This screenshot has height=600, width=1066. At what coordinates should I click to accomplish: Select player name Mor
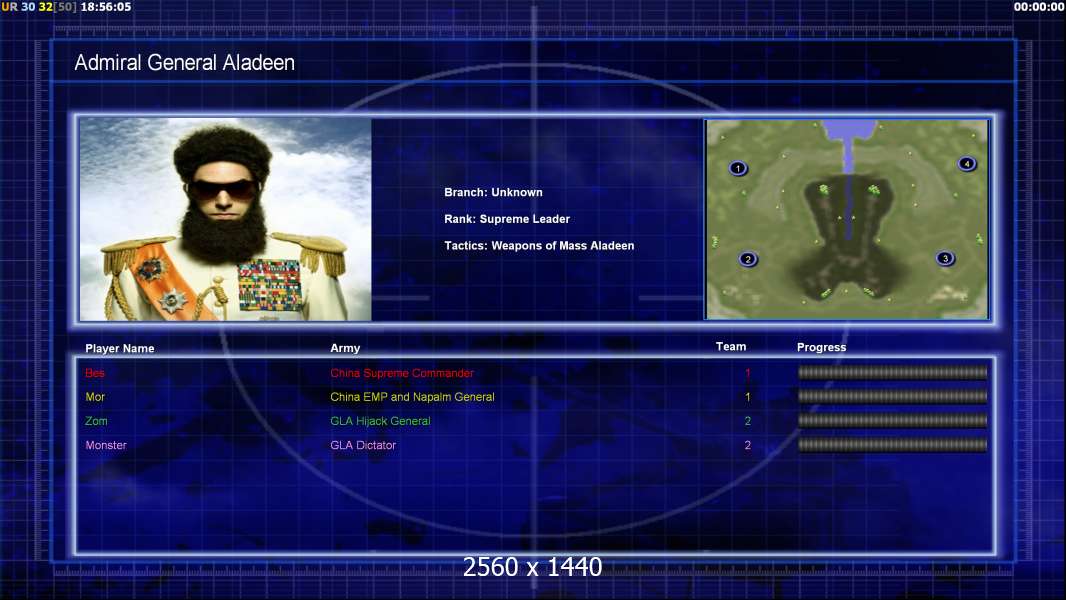(95, 397)
